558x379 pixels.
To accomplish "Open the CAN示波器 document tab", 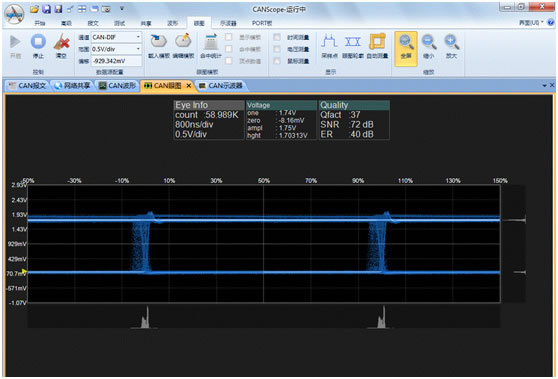I will pos(221,85).
